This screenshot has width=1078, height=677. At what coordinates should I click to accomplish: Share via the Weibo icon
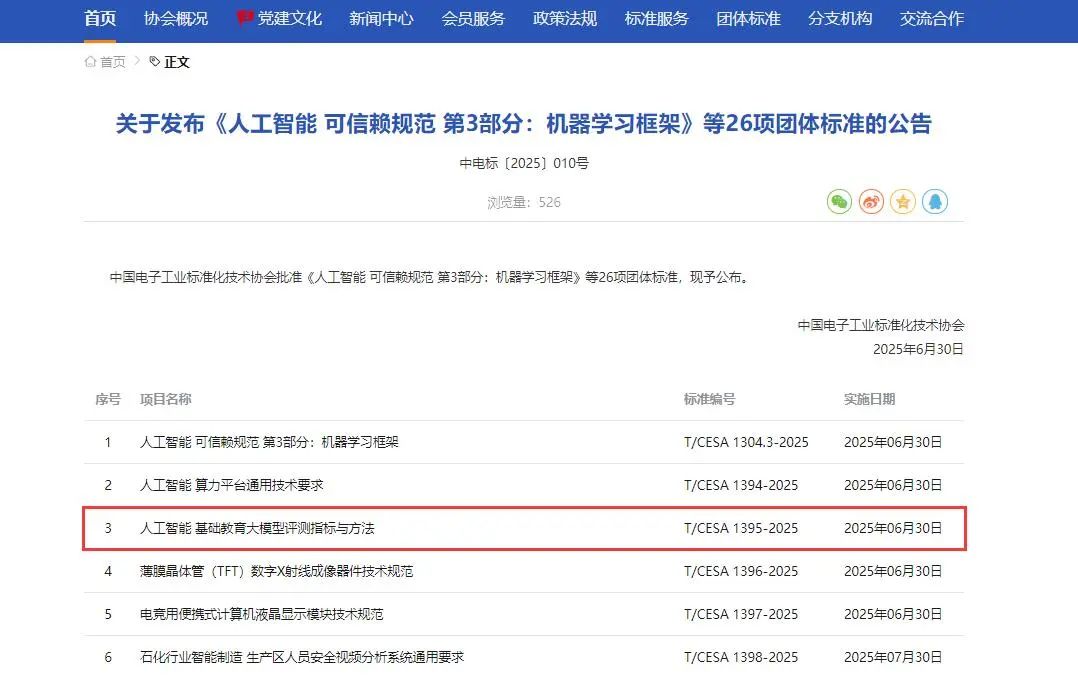click(871, 201)
